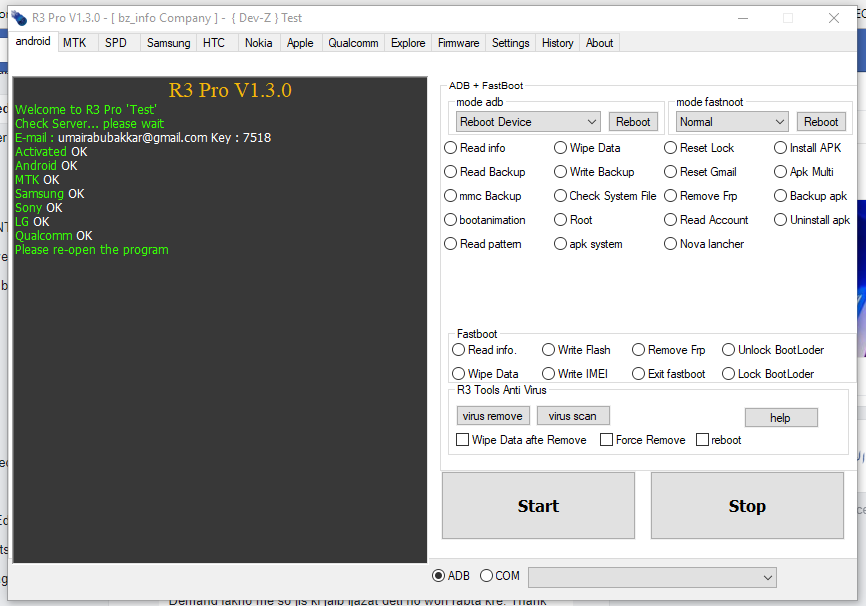The width and height of the screenshot is (866, 606).
Task: Click Reboot button in mode fastboot group
Action: [x=821, y=122]
